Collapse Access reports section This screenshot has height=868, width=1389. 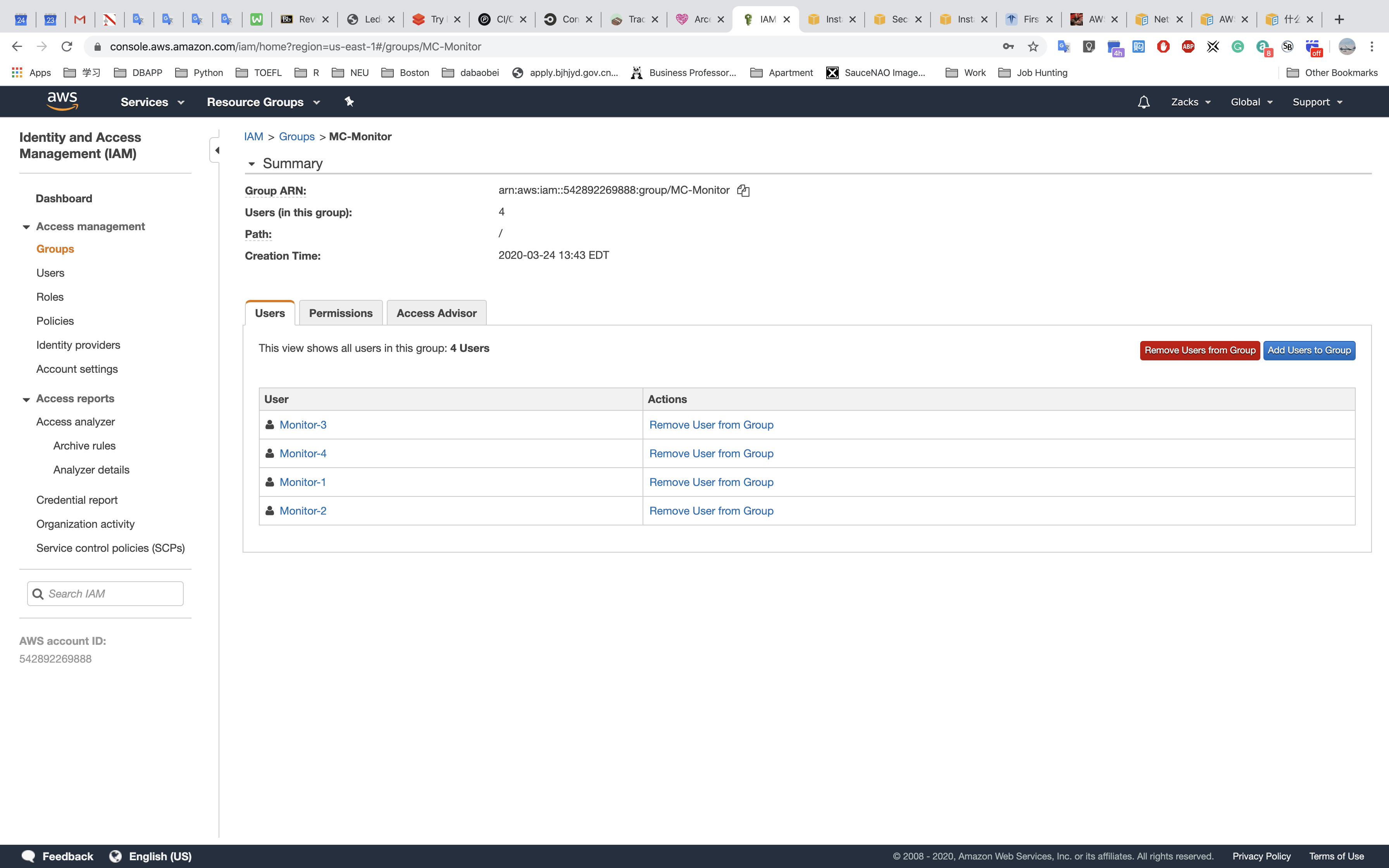click(26, 399)
